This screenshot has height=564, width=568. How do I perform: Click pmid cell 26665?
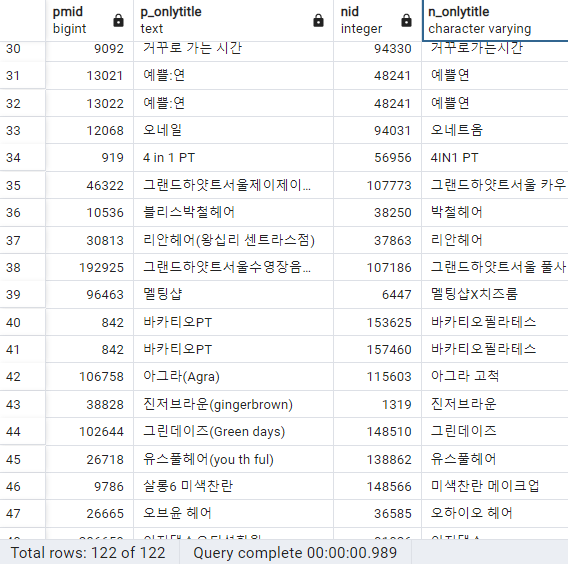(x=89, y=514)
